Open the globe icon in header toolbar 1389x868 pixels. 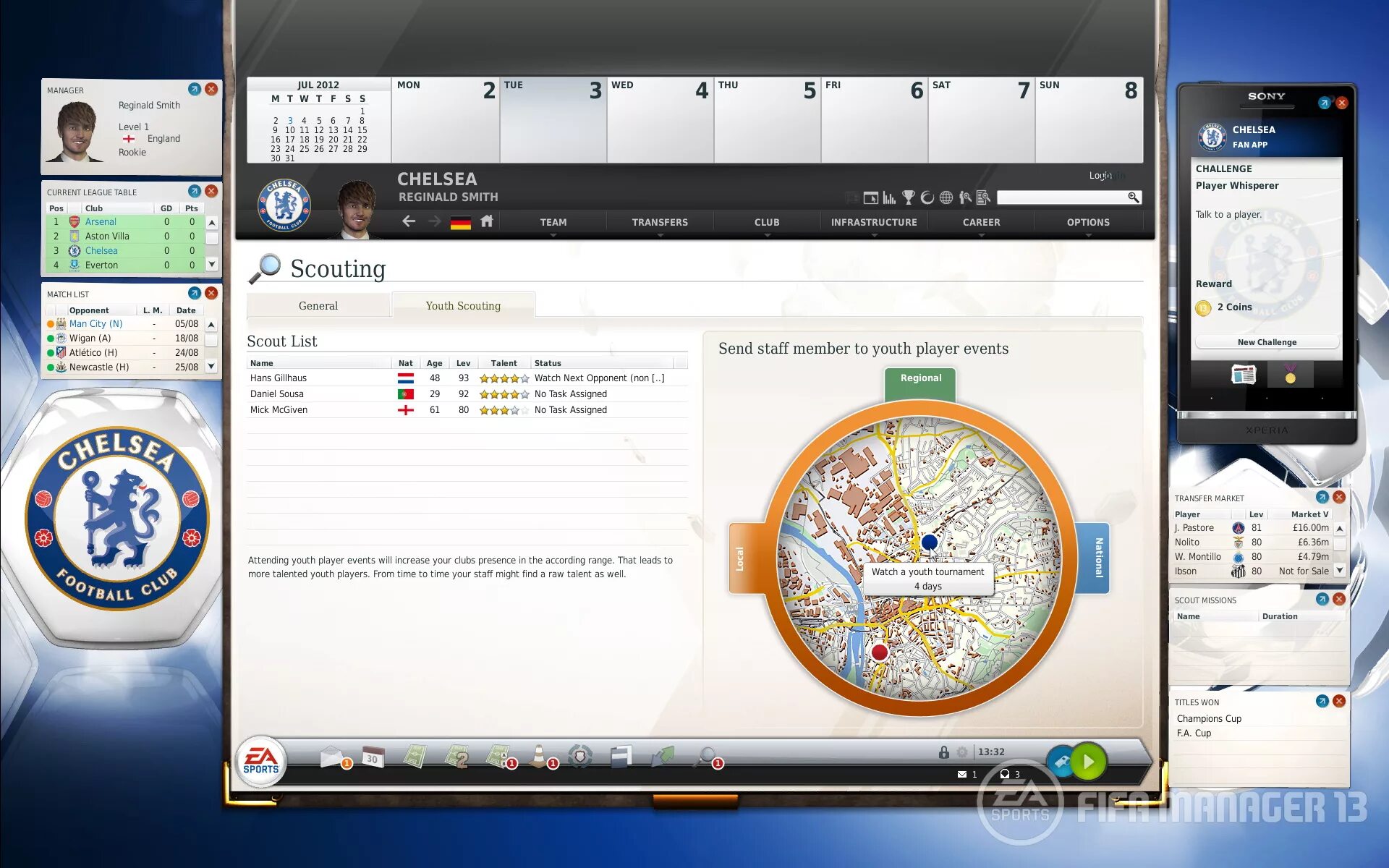(x=946, y=197)
